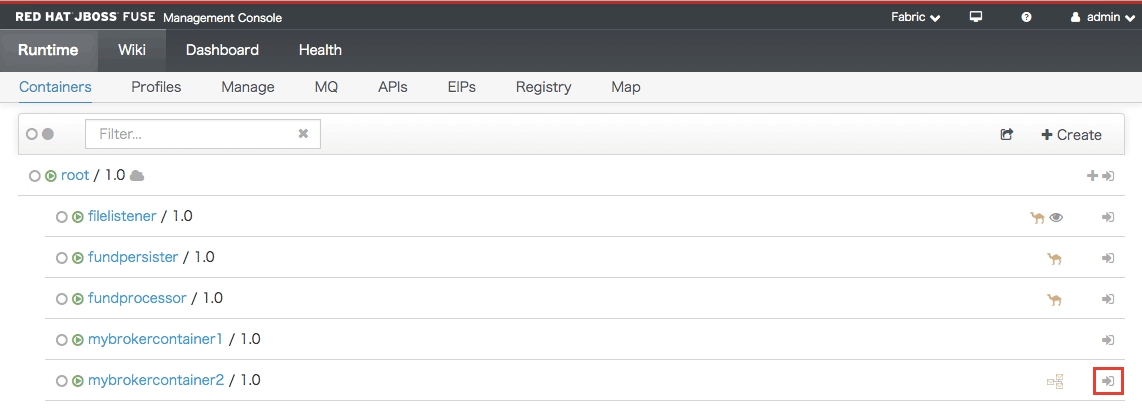Connect to fundprocessor via arrow icon
This screenshot has height=408, width=1142.
1108,299
